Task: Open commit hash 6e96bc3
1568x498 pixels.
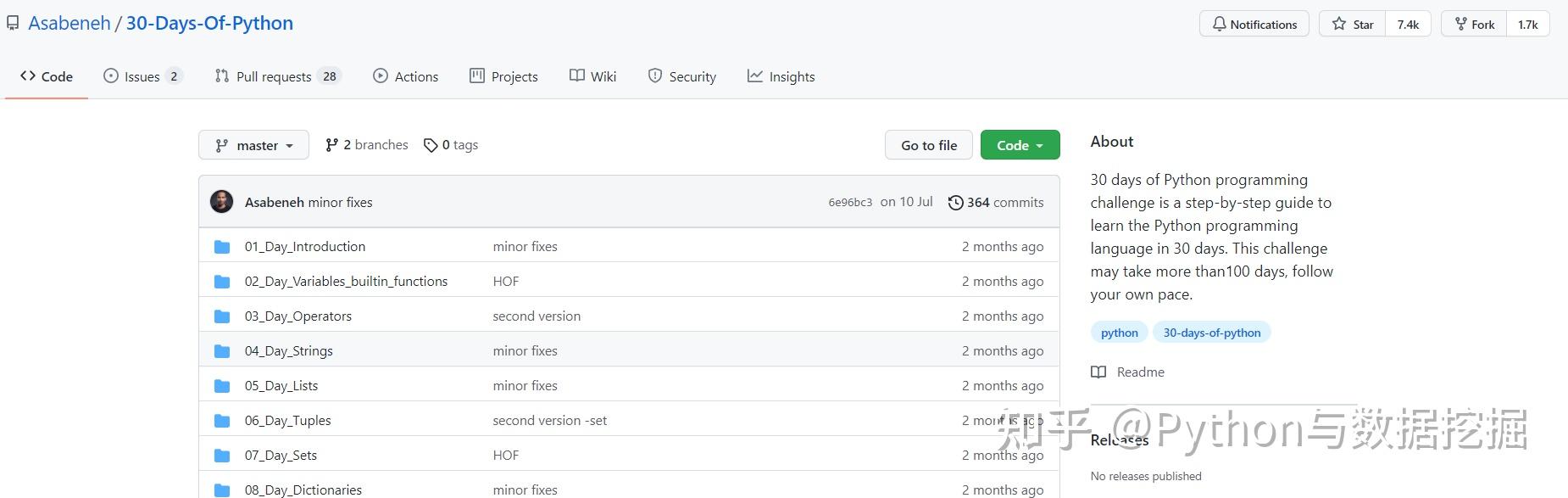Action: click(x=850, y=202)
